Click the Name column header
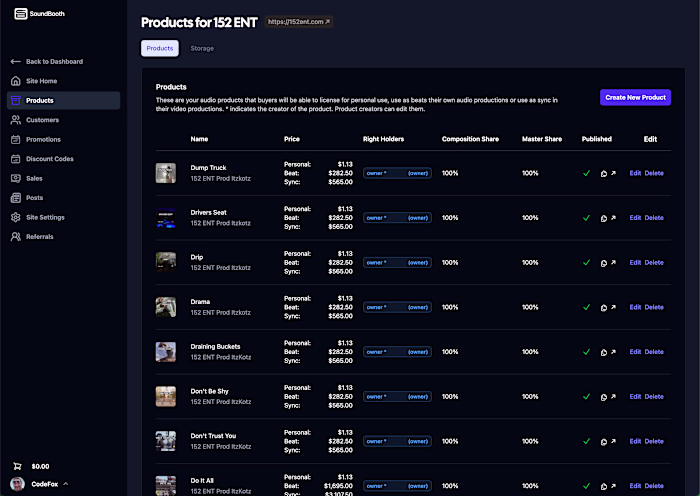This screenshot has height=496, width=700. (199, 139)
